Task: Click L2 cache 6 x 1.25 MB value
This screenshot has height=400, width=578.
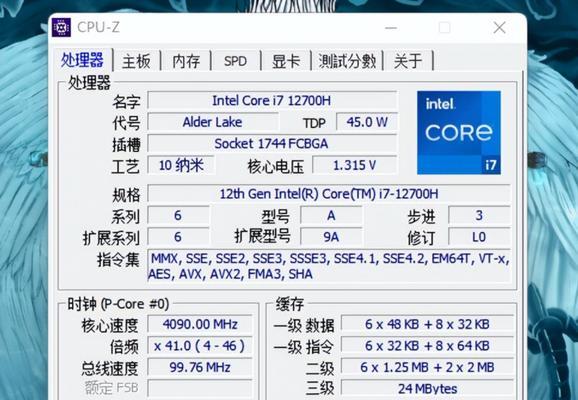Action: click(x=427, y=367)
